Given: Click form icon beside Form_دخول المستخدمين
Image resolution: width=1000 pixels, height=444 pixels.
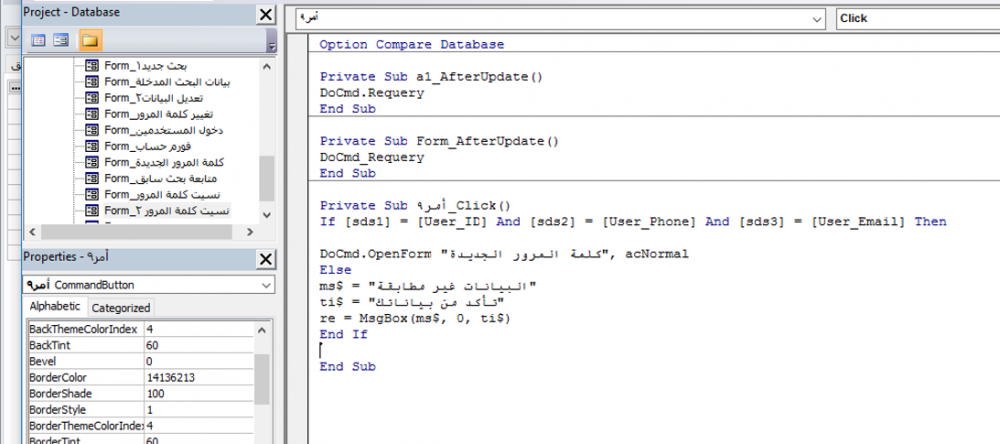Looking at the screenshot, I should 92,130.
